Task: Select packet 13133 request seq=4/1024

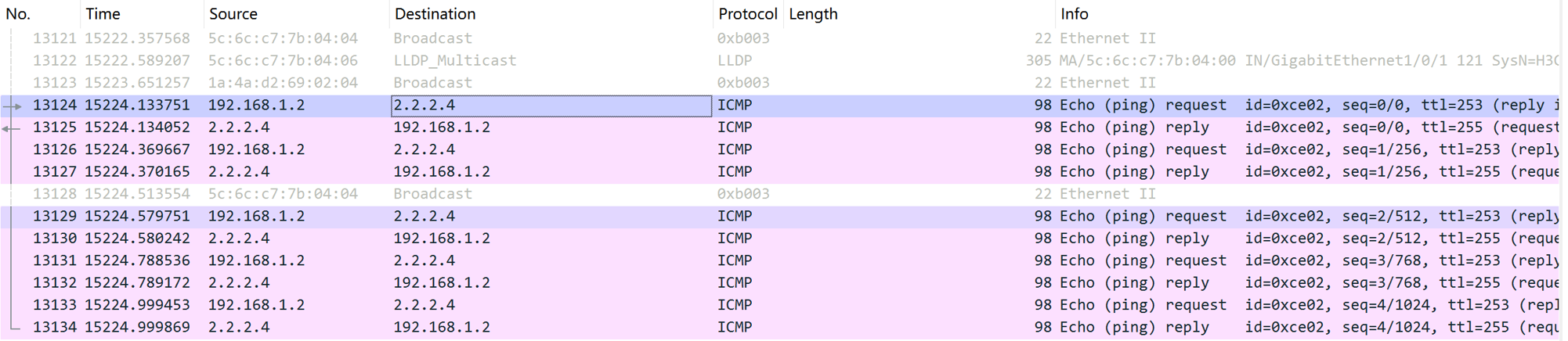Action: [783, 305]
